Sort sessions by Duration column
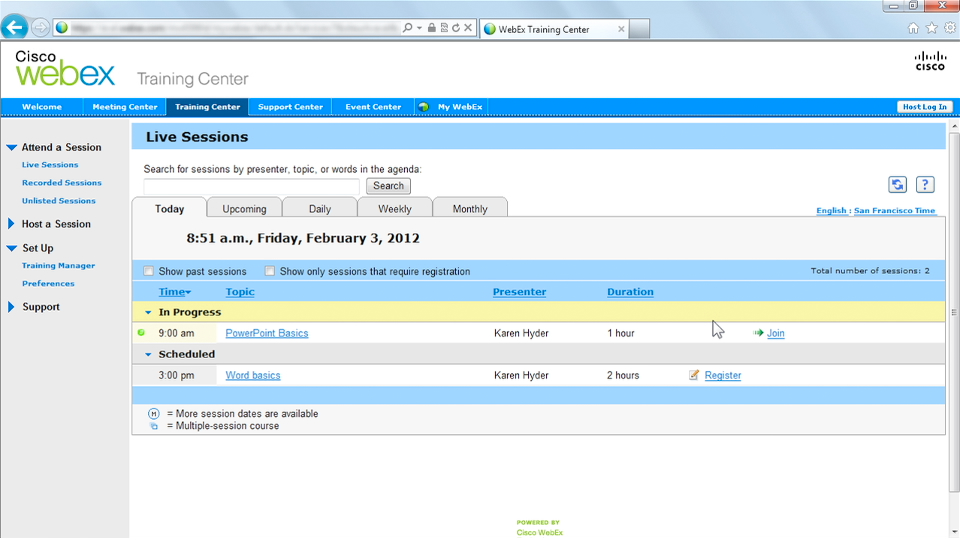This screenshot has height=540, width=960. (x=630, y=292)
